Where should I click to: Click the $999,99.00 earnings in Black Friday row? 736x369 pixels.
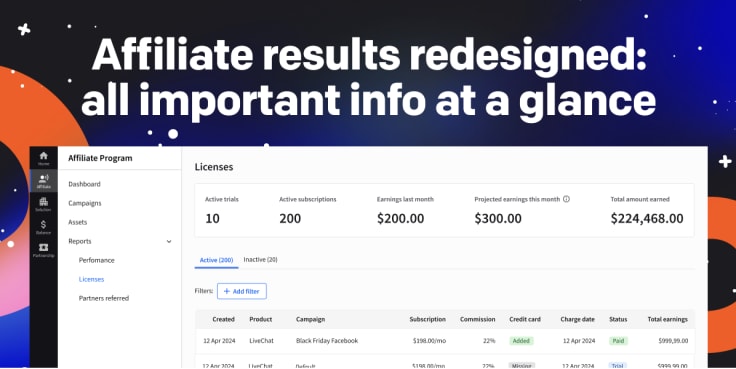coord(673,341)
